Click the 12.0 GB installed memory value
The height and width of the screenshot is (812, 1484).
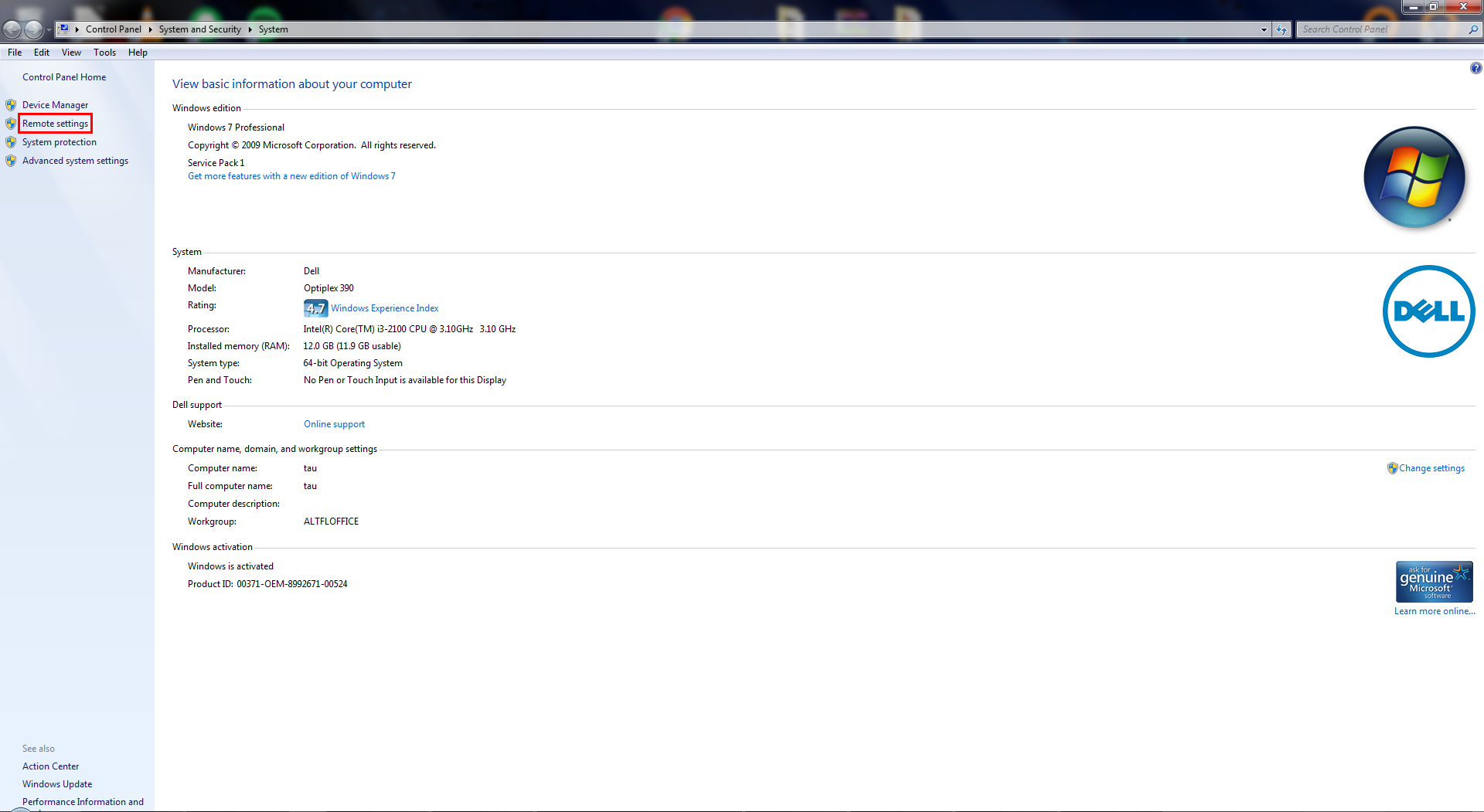click(x=352, y=346)
